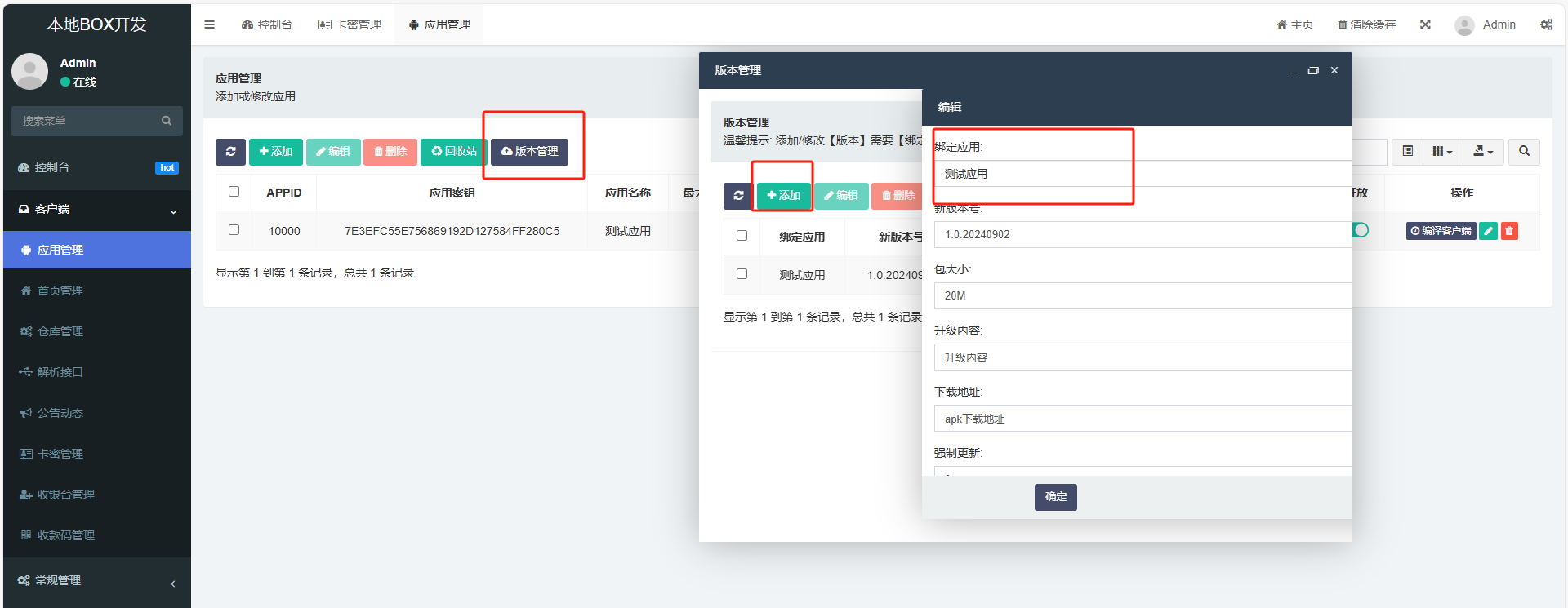This screenshot has height=608, width=1568.
Task: Click the 包大小 field with 20M
Action: [1143, 295]
